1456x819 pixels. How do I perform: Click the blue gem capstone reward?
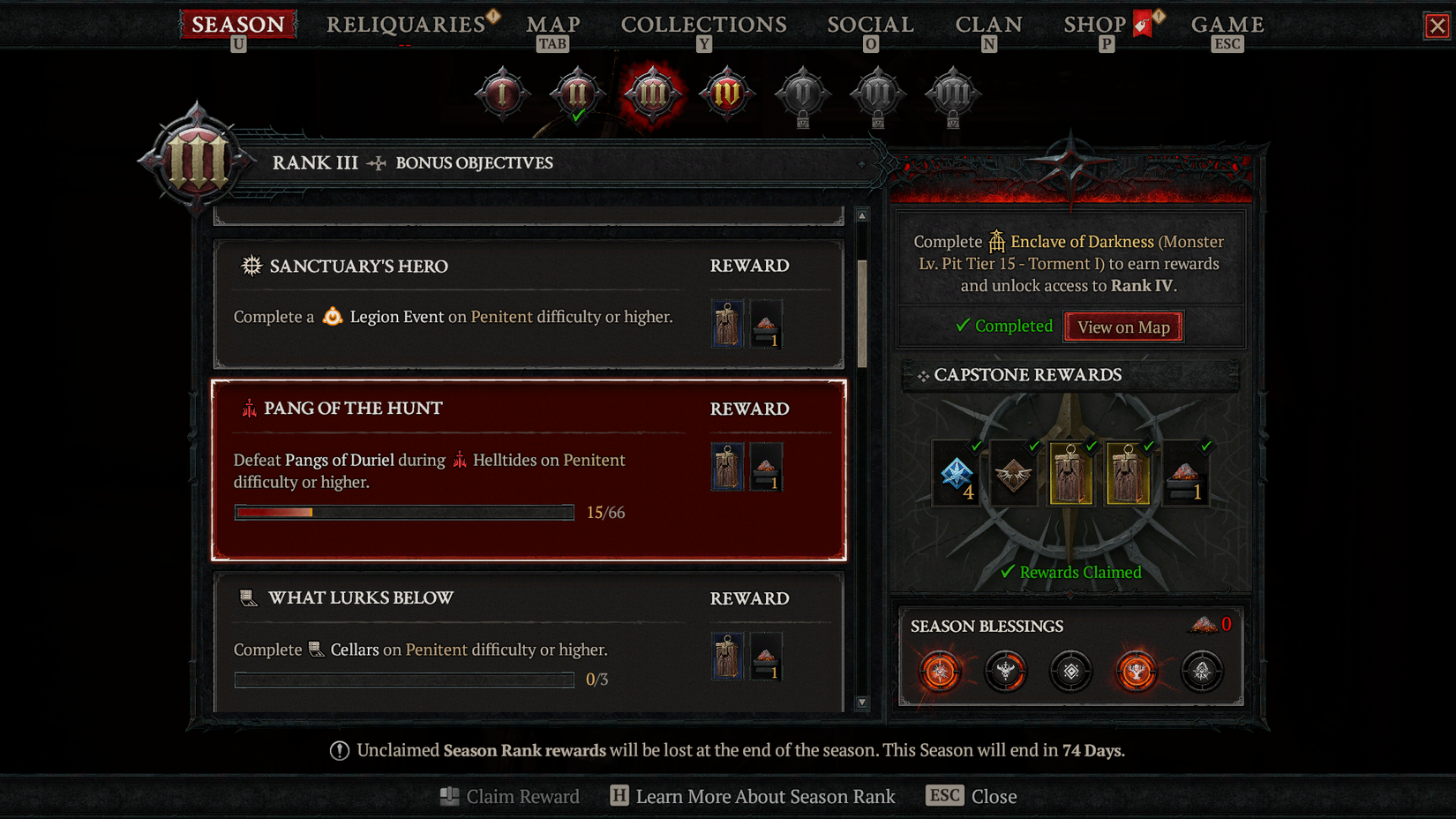(957, 474)
